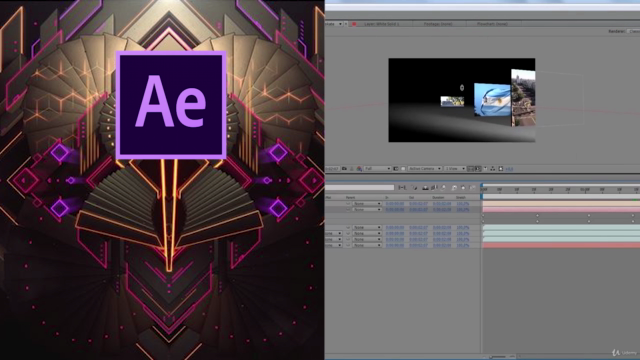Click the camera point of interest marker
The height and width of the screenshot is (360, 640).
(x=462, y=87)
